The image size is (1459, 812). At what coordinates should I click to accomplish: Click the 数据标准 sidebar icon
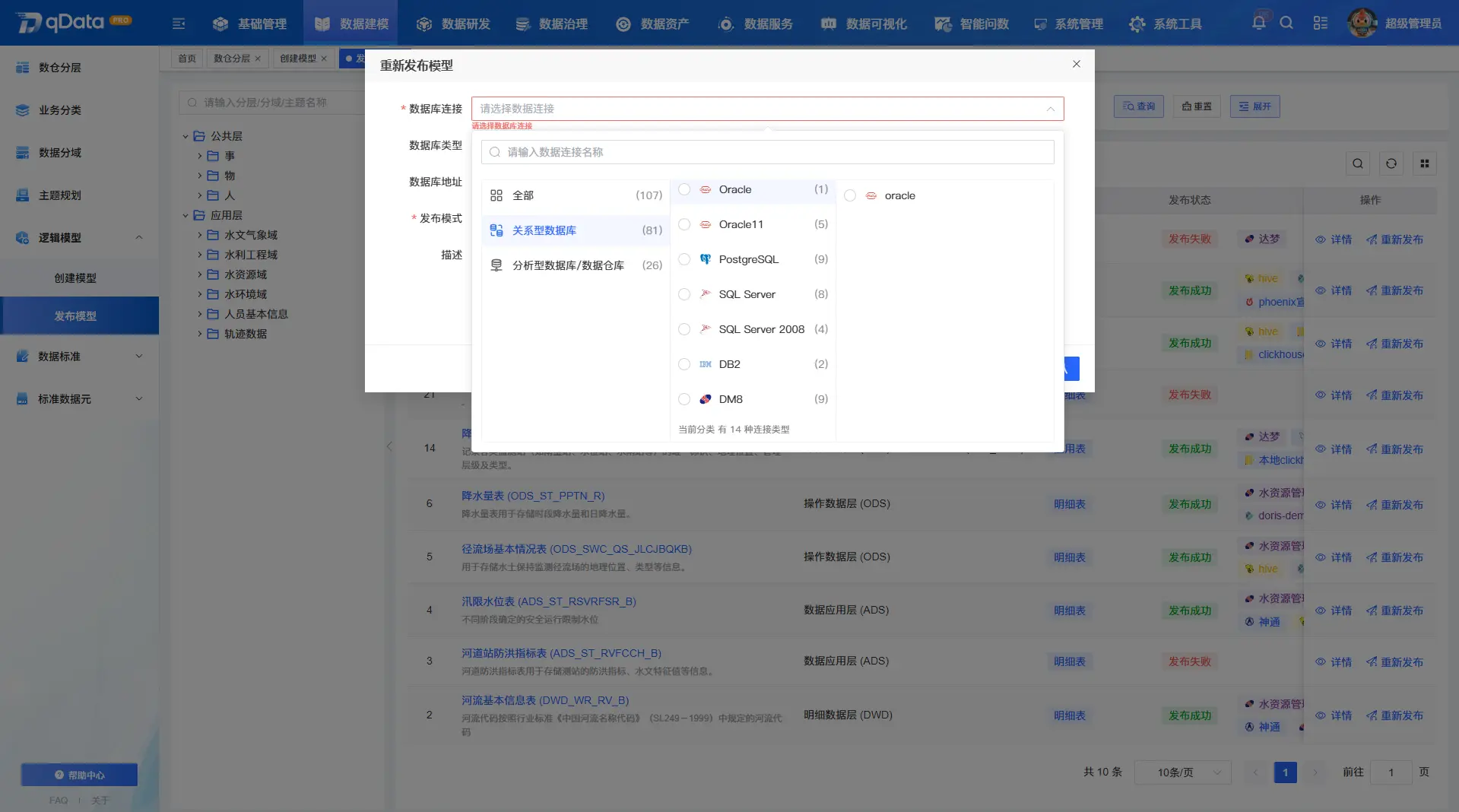coord(23,357)
